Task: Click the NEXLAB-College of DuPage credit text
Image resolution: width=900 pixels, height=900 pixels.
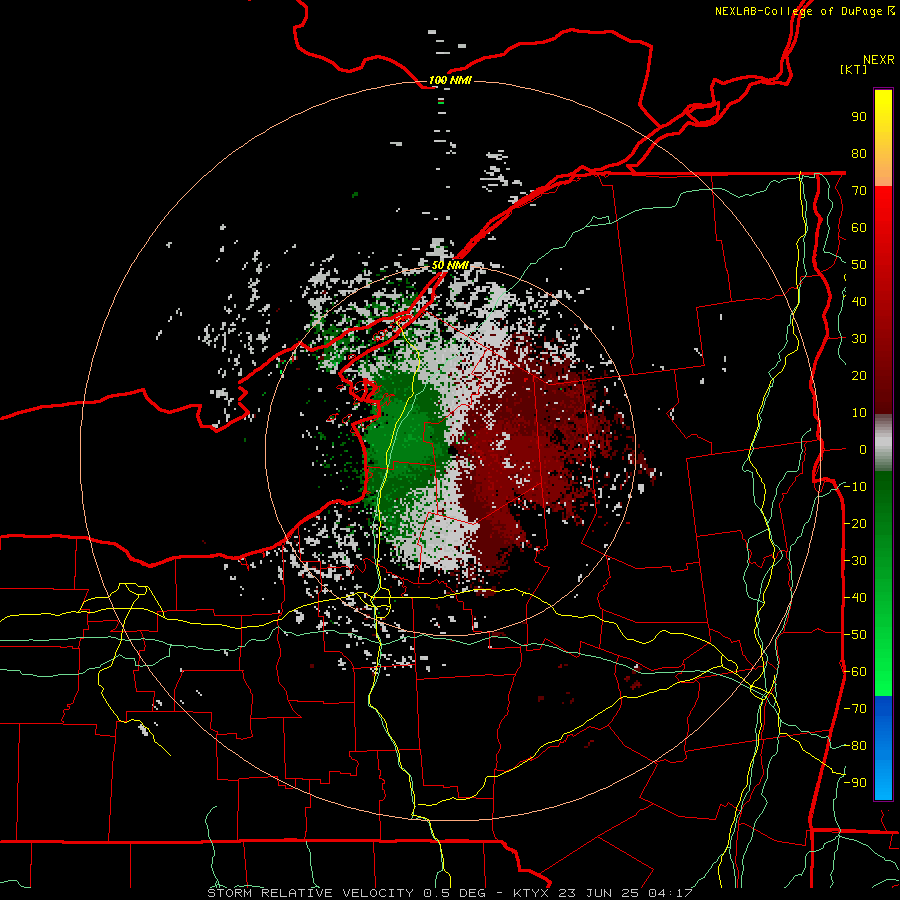Action: coord(804,11)
